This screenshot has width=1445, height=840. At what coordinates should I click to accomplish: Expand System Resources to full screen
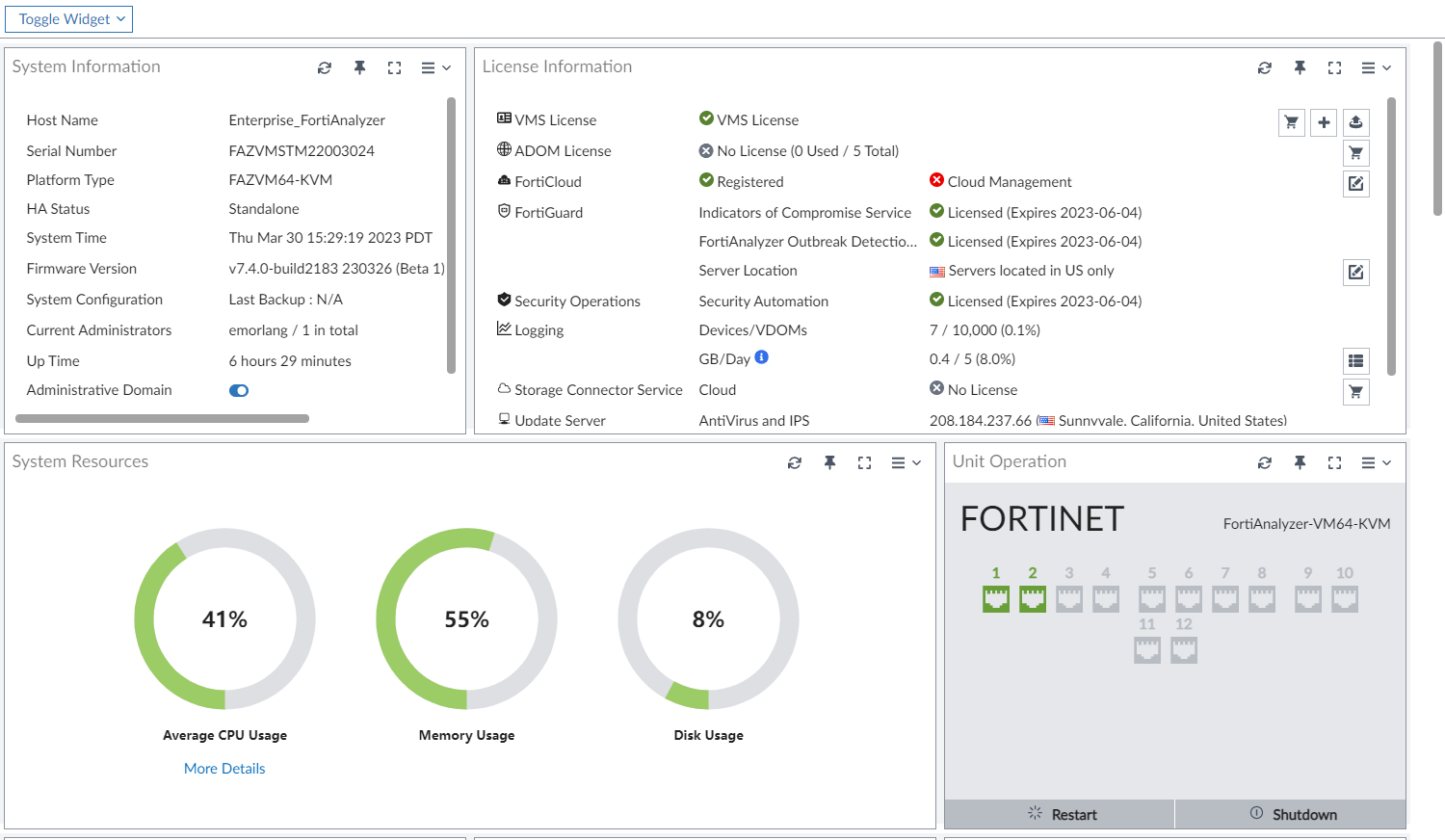(x=864, y=462)
